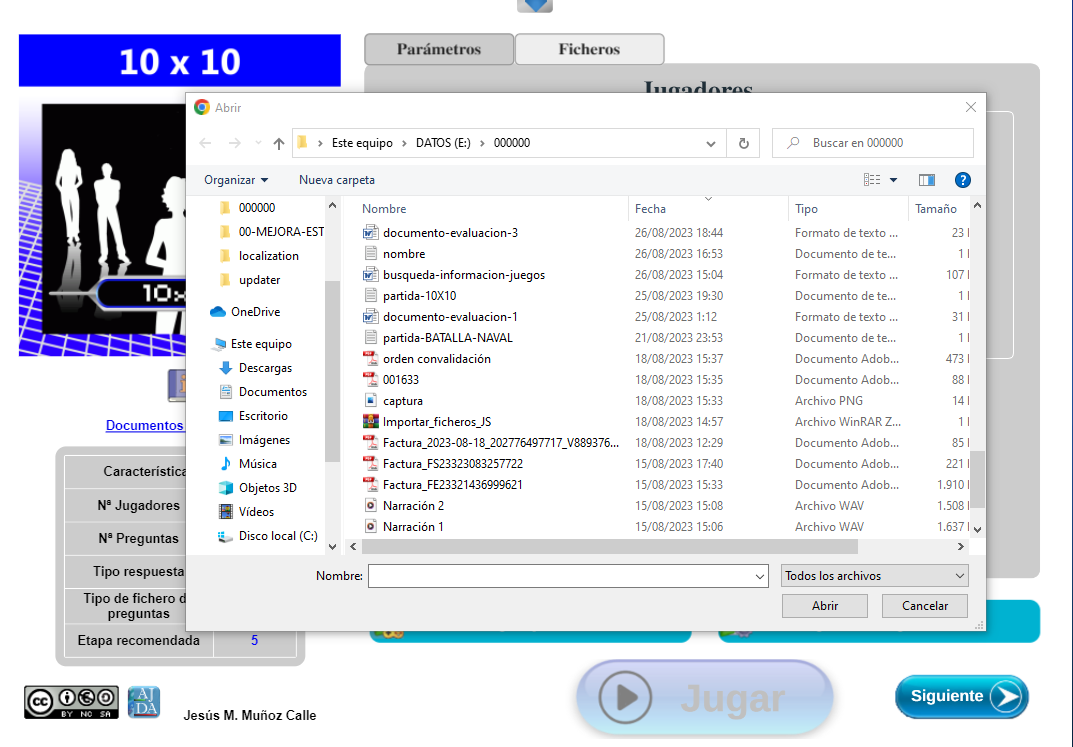Switch to the Parámetros tab
The height and width of the screenshot is (747, 1073).
[x=438, y=49]
